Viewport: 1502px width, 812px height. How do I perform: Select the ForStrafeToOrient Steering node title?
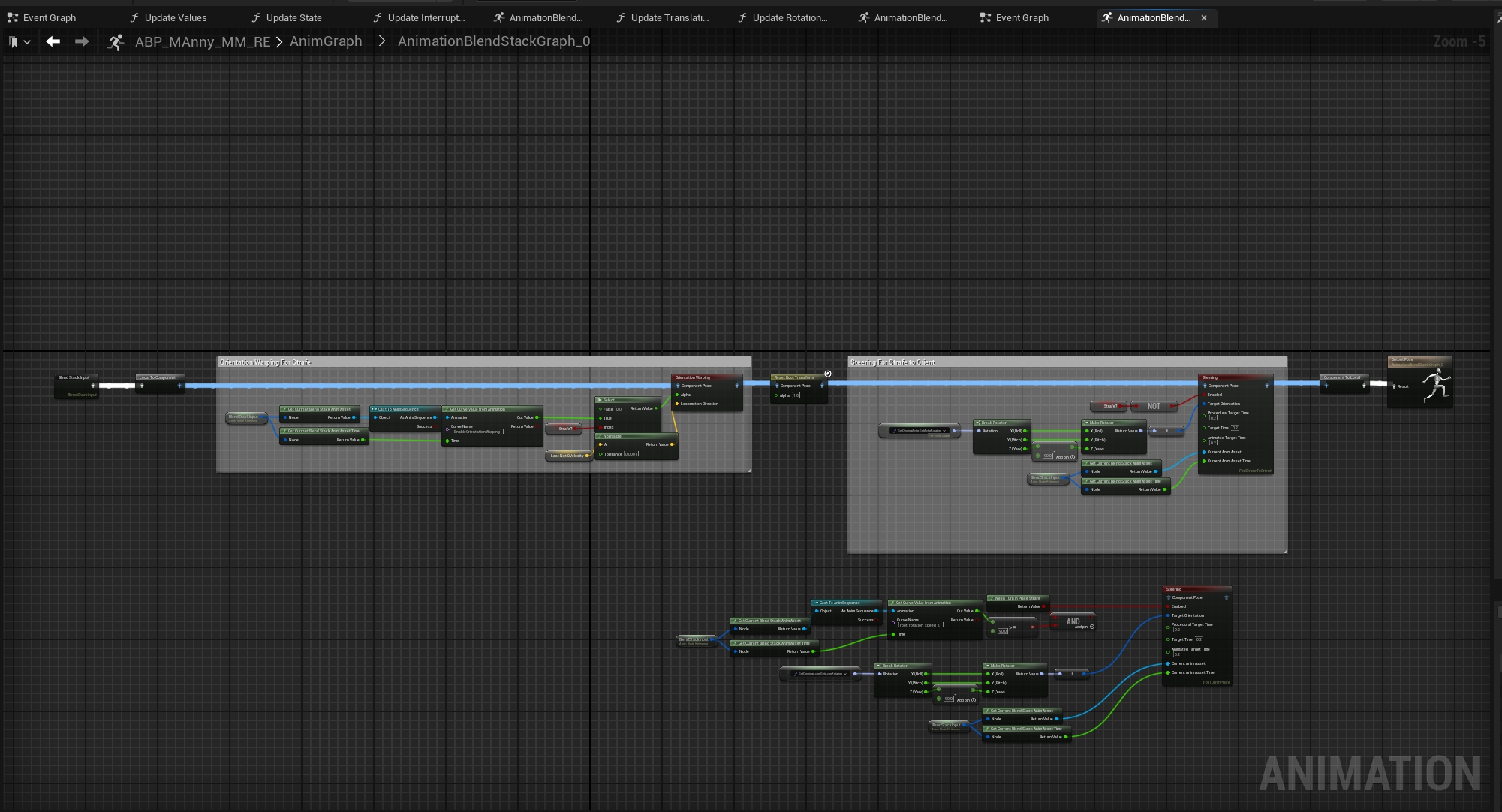click(x=1235, y=377)
